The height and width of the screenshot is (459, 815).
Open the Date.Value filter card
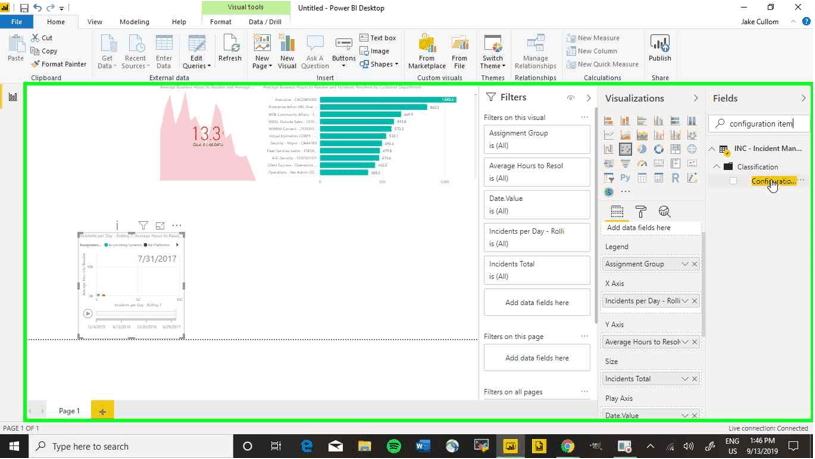coord(537,205)
